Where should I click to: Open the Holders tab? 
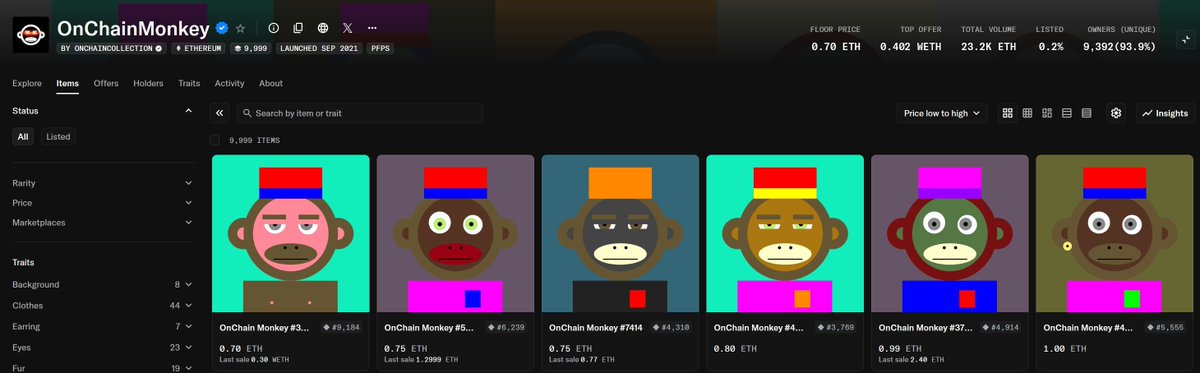click(148, 83)
